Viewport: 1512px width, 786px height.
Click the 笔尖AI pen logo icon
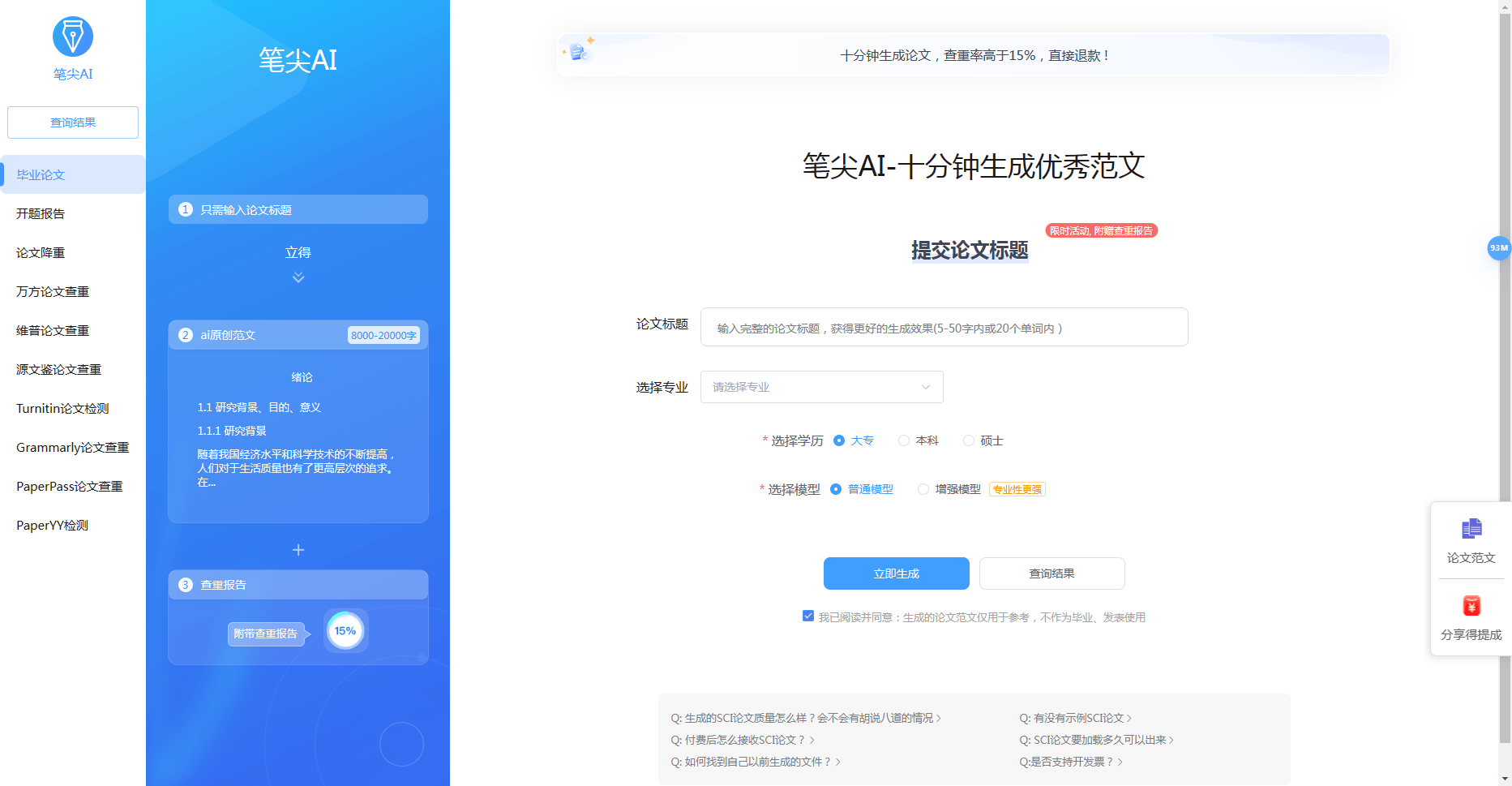[x=73, y=37]
